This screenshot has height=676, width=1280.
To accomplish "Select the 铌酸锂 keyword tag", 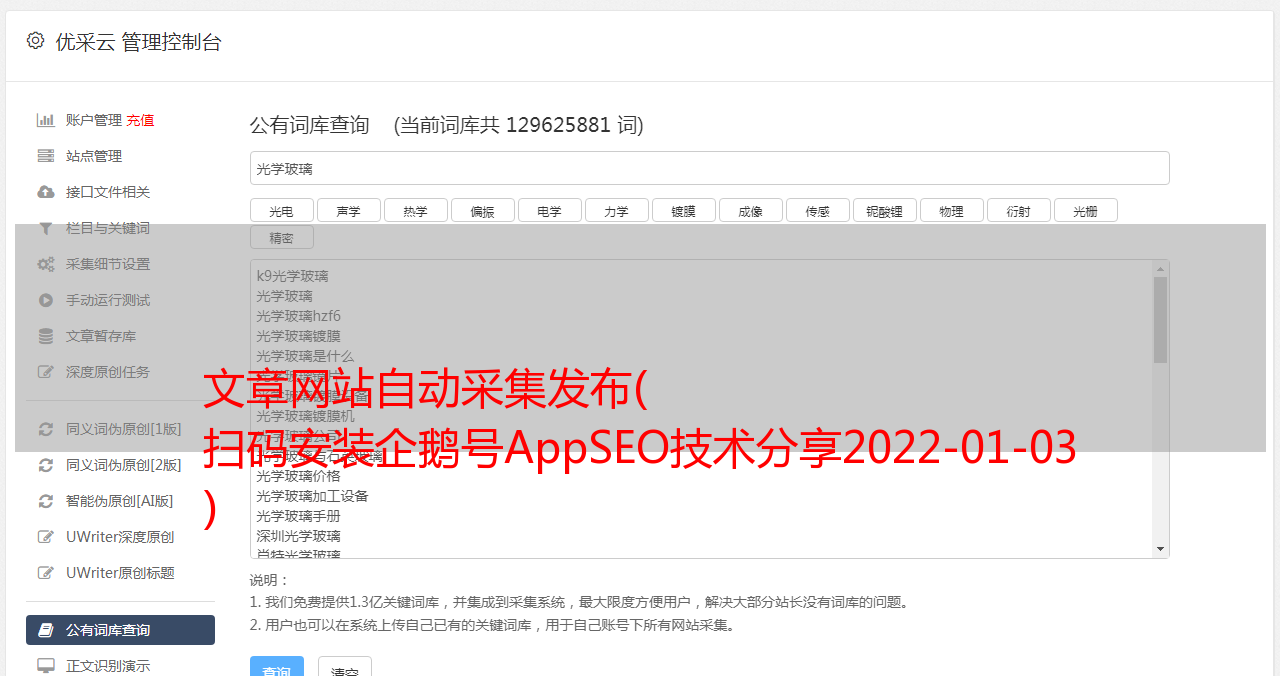I will coord(884,211).
